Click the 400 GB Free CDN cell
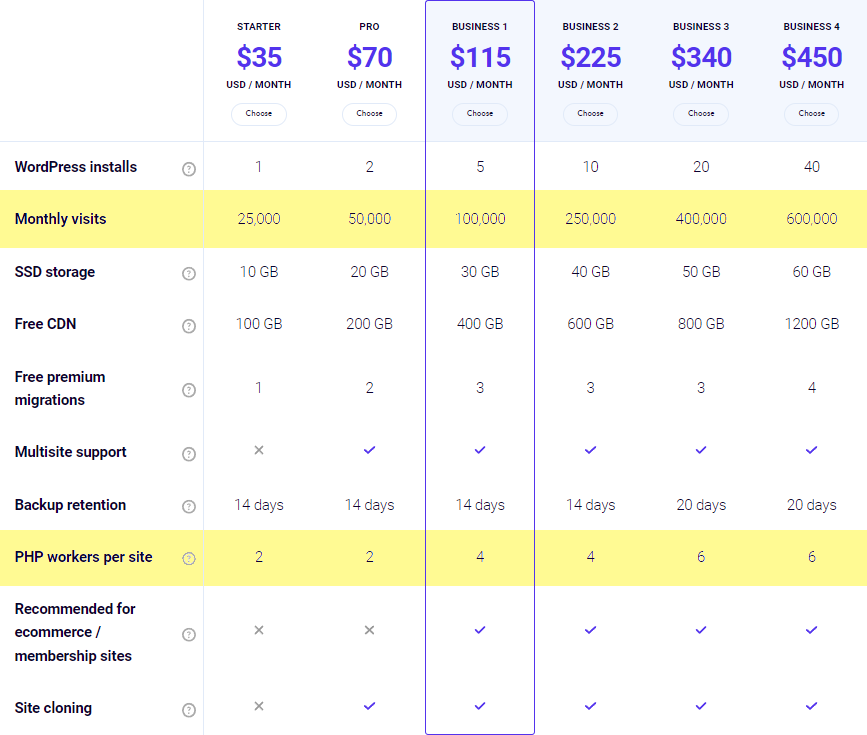Viewport: 867px width, 735px height. [480, 324]
